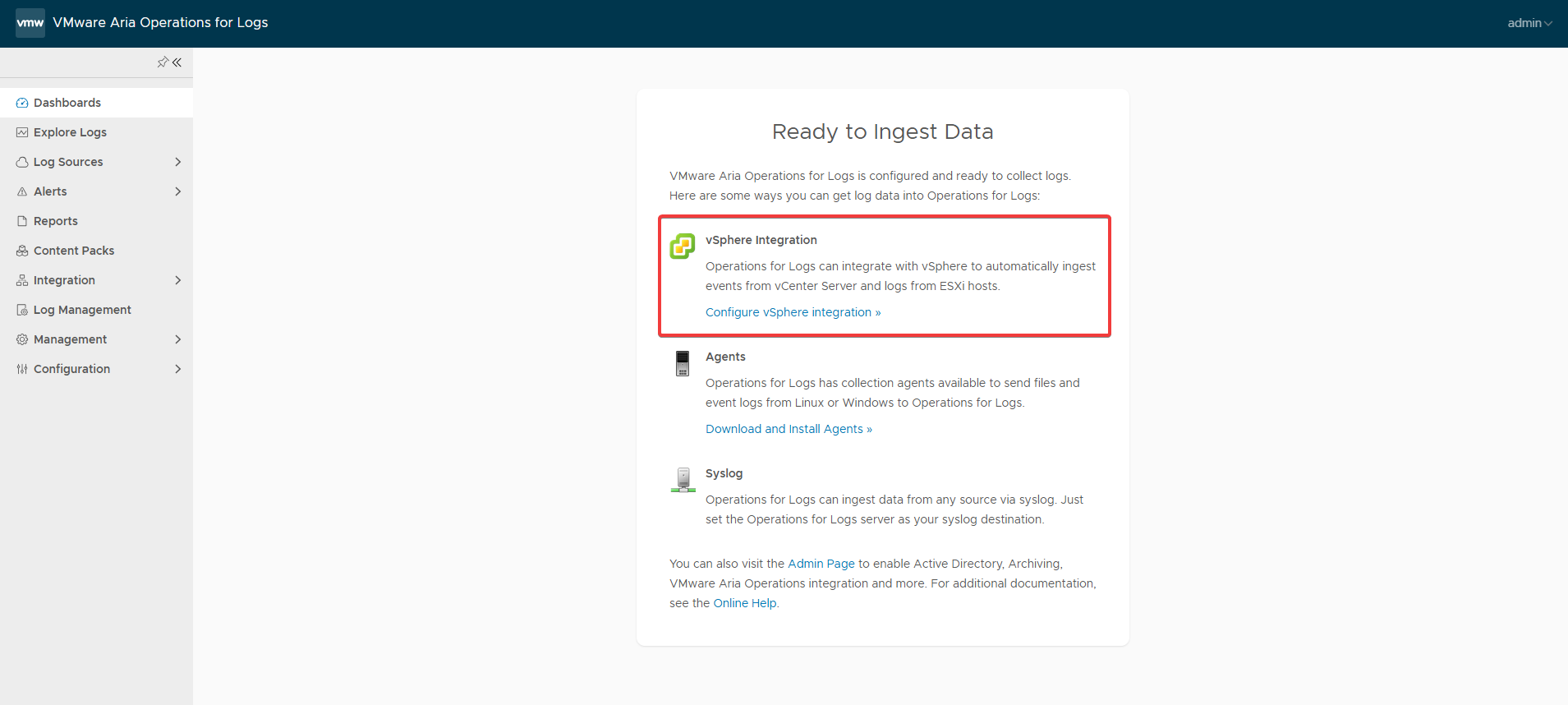Viewport: 1568px width, 705px height.
Task: Expand the Integration submenu chevron
Action: tap(177, 280)
